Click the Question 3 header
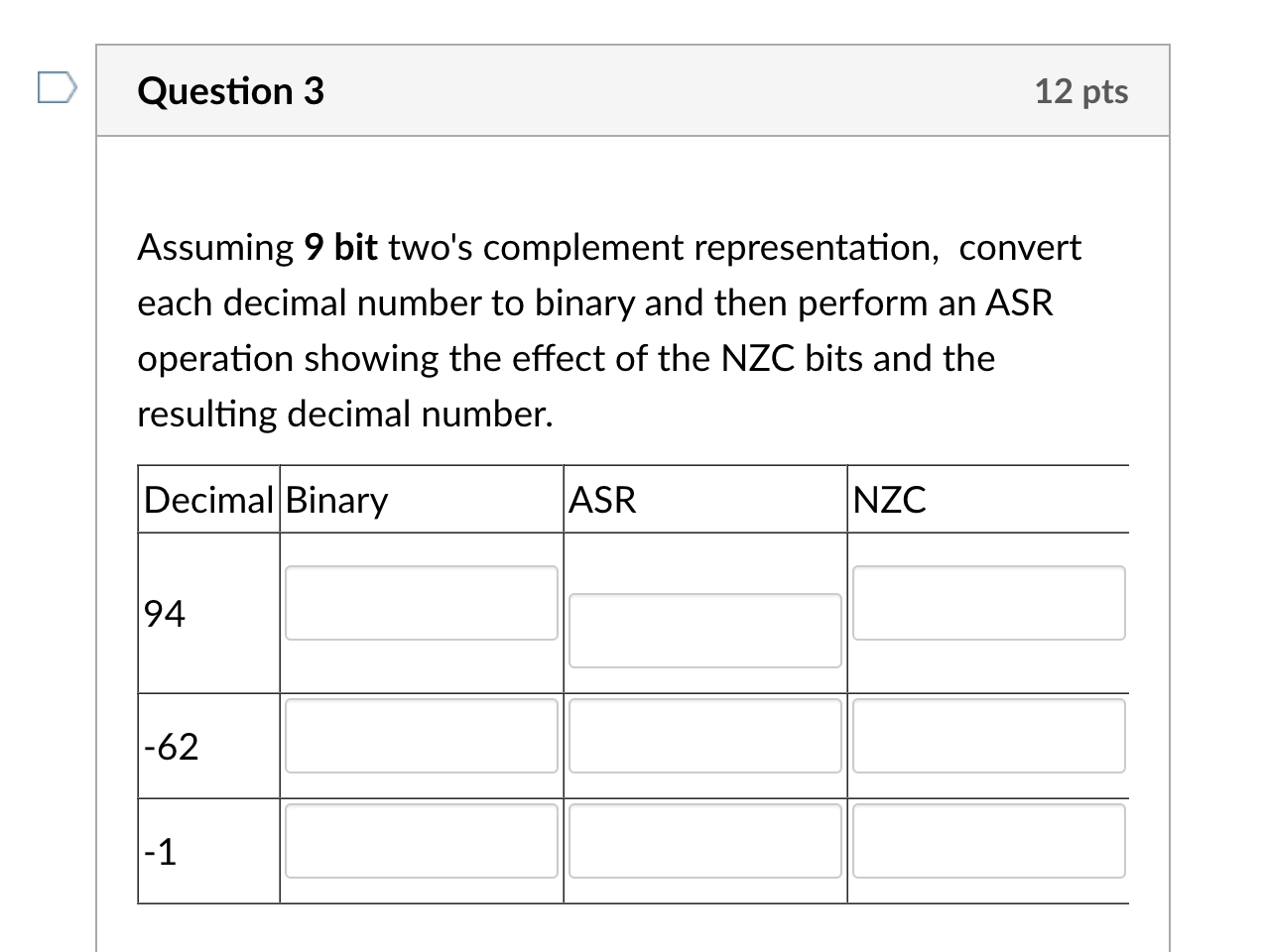This screenshot has height=952, width=1266. (230, 91)
